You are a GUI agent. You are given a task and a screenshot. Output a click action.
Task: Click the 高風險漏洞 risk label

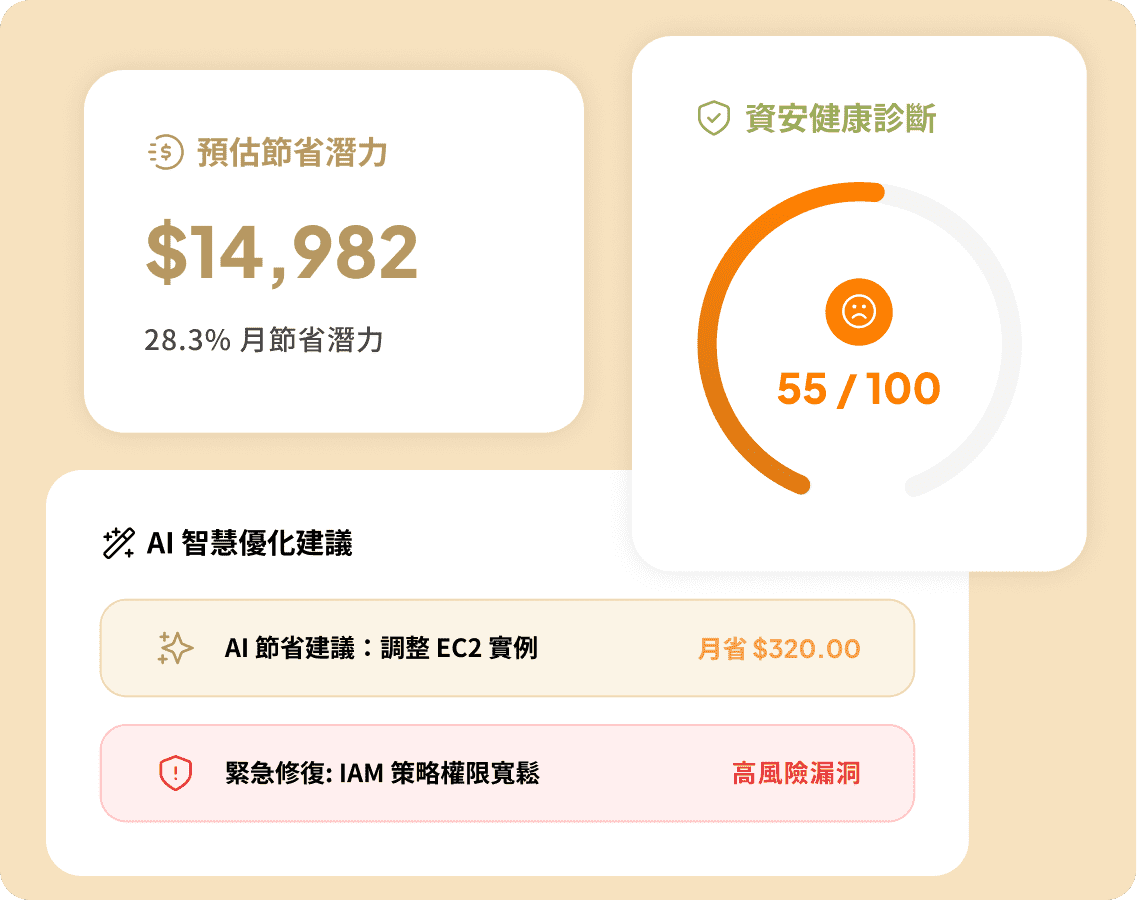(796, 773)
